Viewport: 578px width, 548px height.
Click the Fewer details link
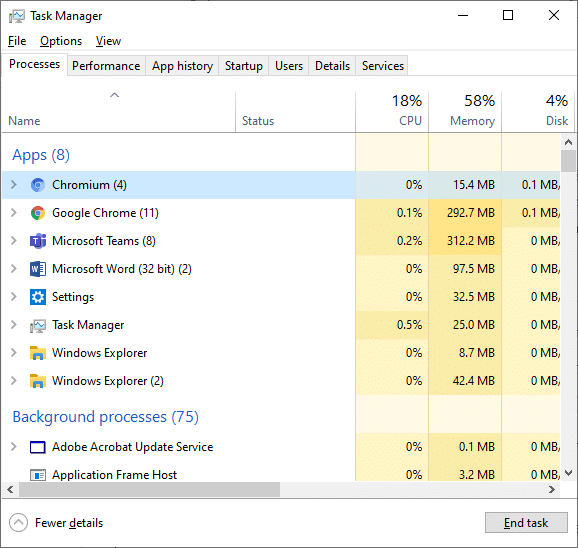(x=69, y=523)
